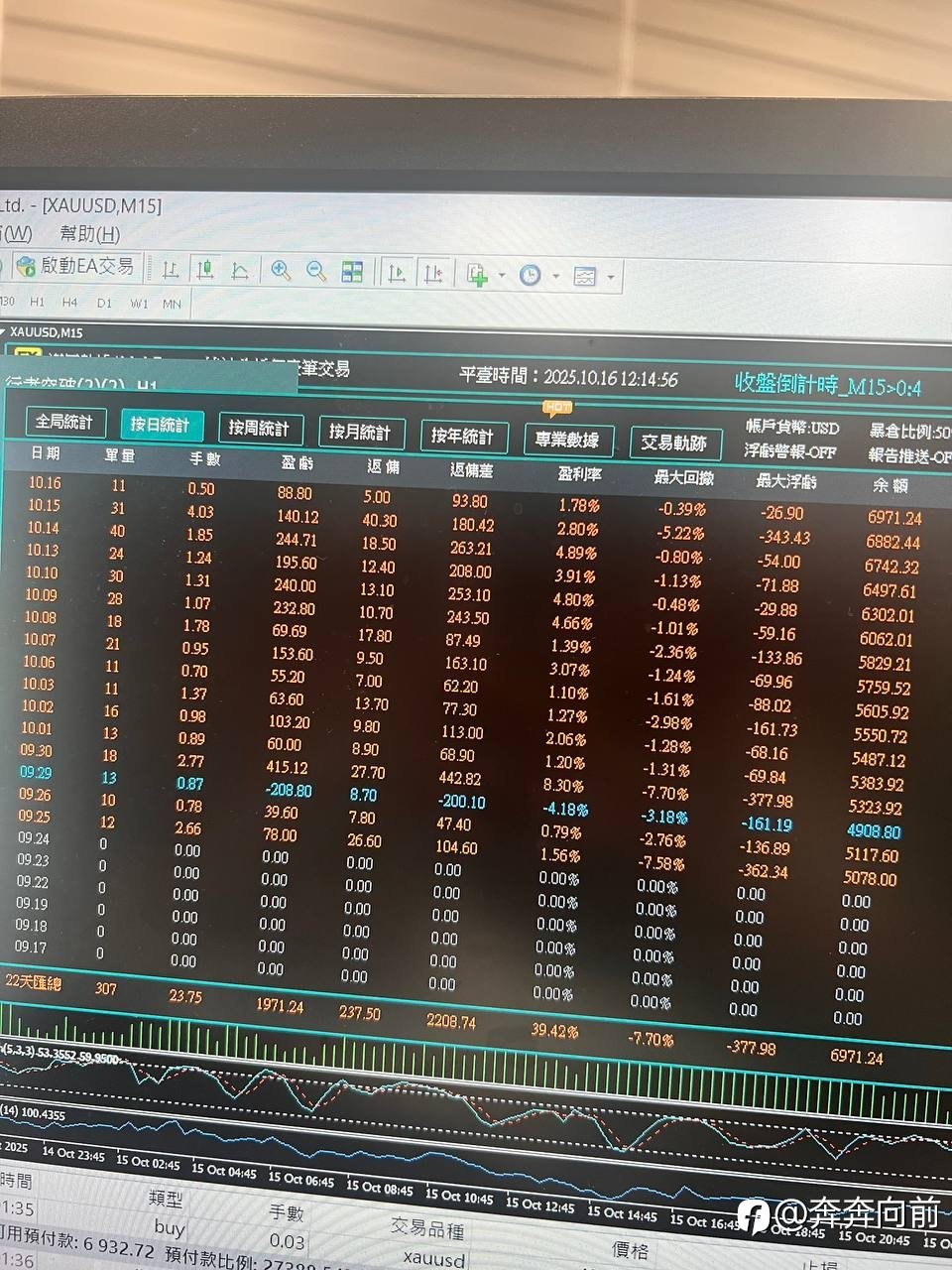Click the 39.42% total profit rate
This screenshot has width=952, height=1270.
pyautogui.click(x=554, y=1031)
